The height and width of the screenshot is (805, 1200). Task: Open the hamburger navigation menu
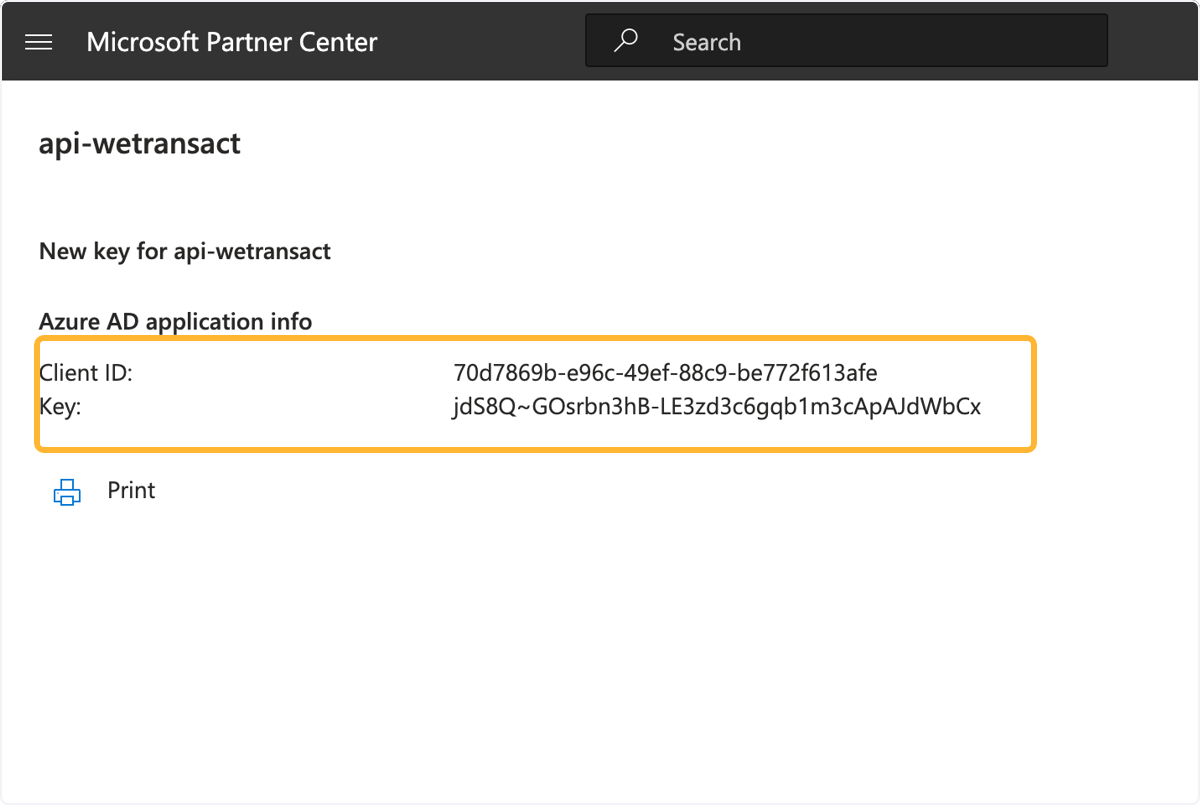click(x=38, y=42)
